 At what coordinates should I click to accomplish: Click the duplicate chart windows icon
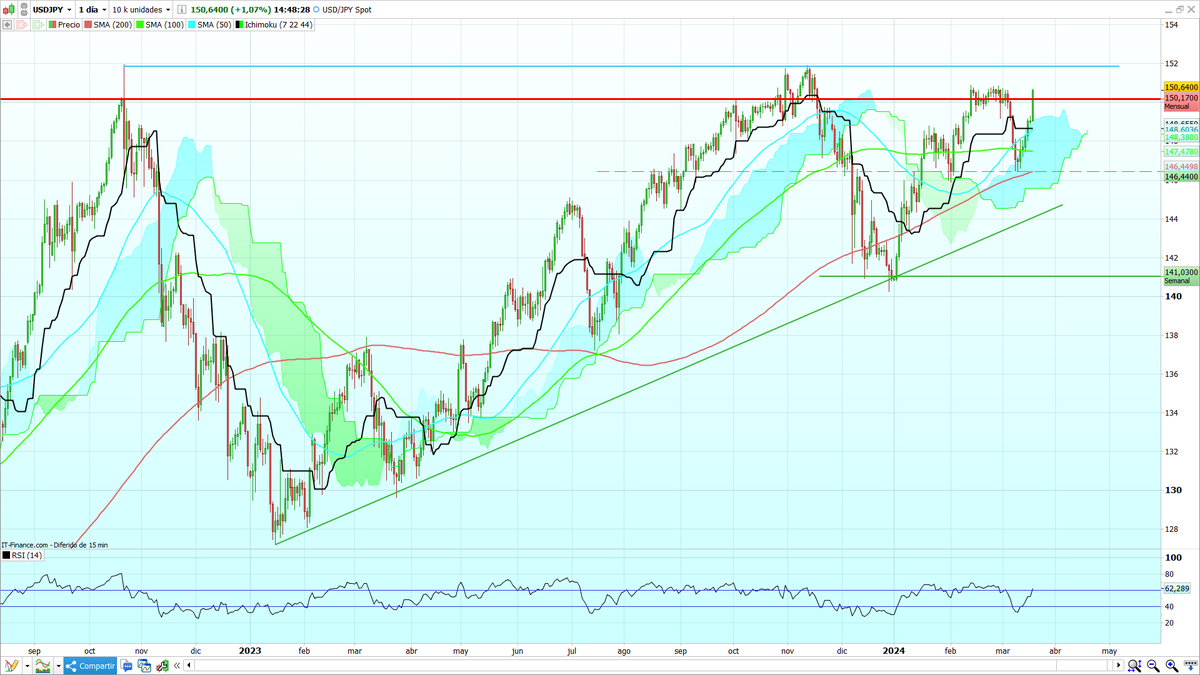(144, 666)
